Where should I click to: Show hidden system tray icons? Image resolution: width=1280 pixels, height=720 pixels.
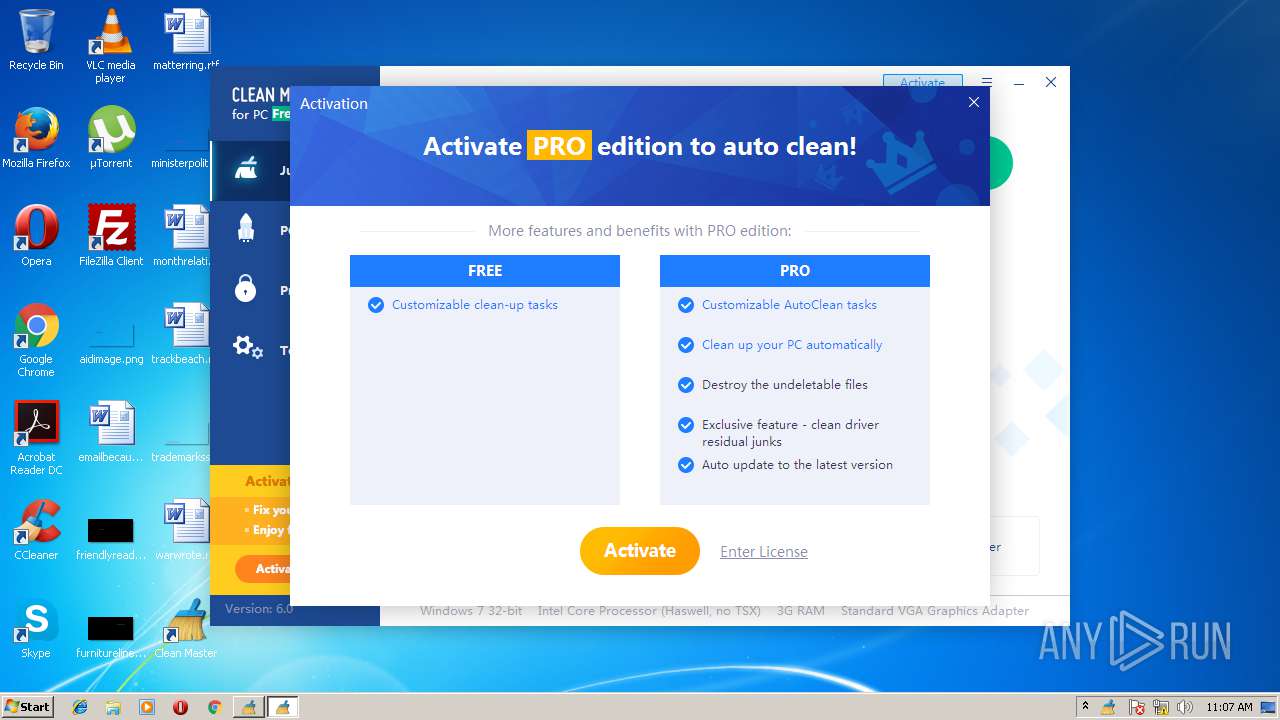(1085, 707)
